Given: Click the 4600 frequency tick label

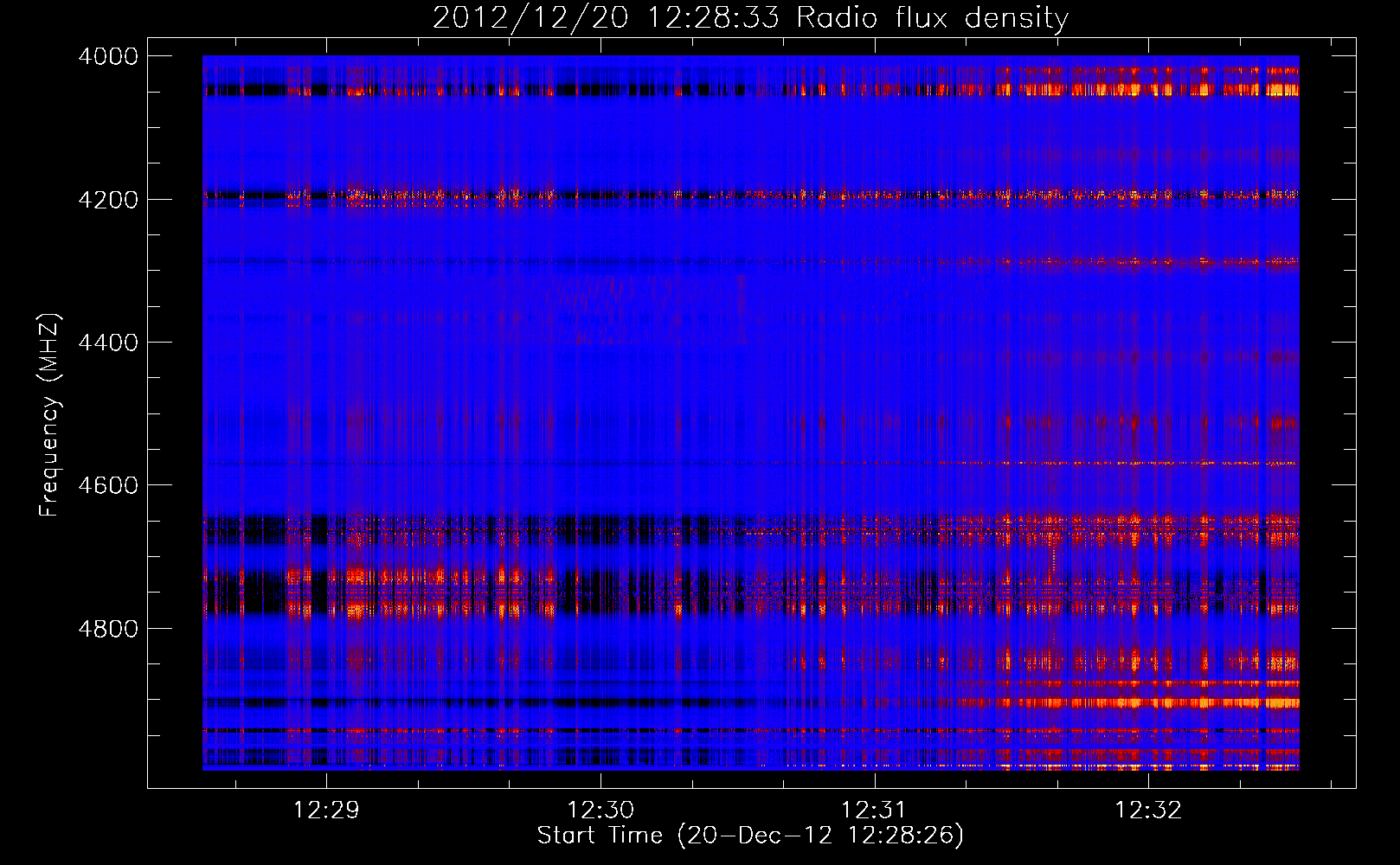Looking at the screenshot, I should (x=108, y=485).
